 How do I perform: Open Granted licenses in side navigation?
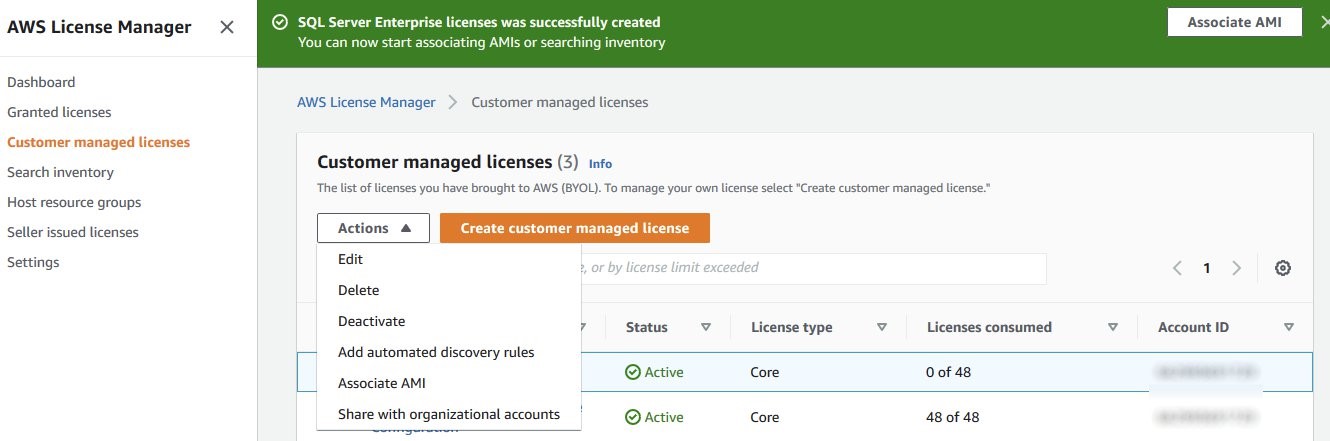pos(59,112)
